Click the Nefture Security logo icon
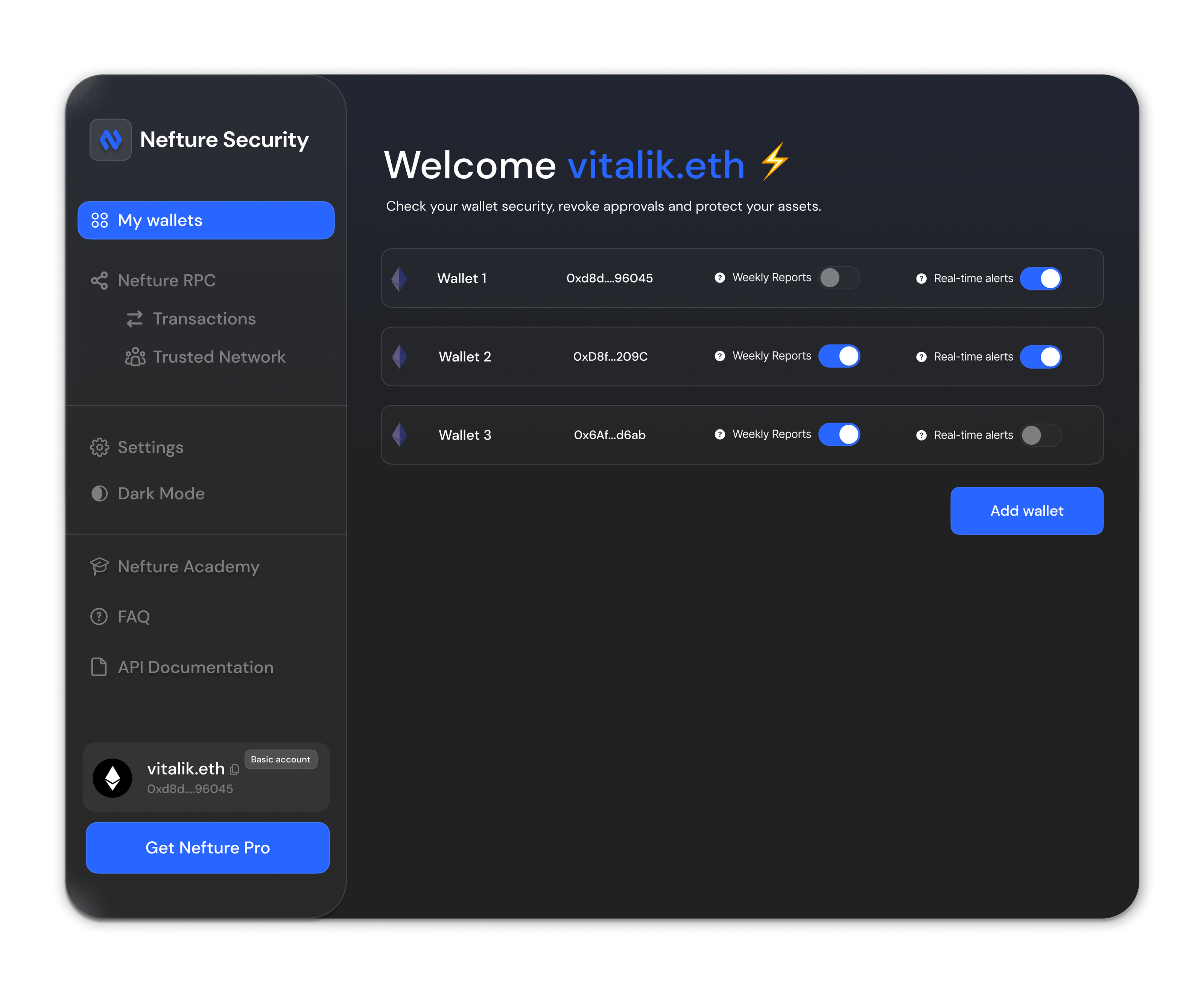The height and width of the screenshot is (993, 1204). coord(111,140)
